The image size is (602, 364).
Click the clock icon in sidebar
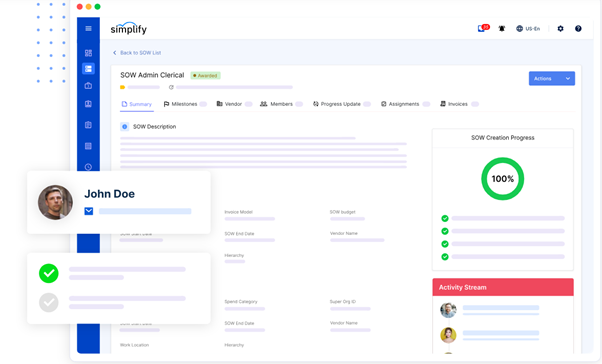[x=88, y=167]
